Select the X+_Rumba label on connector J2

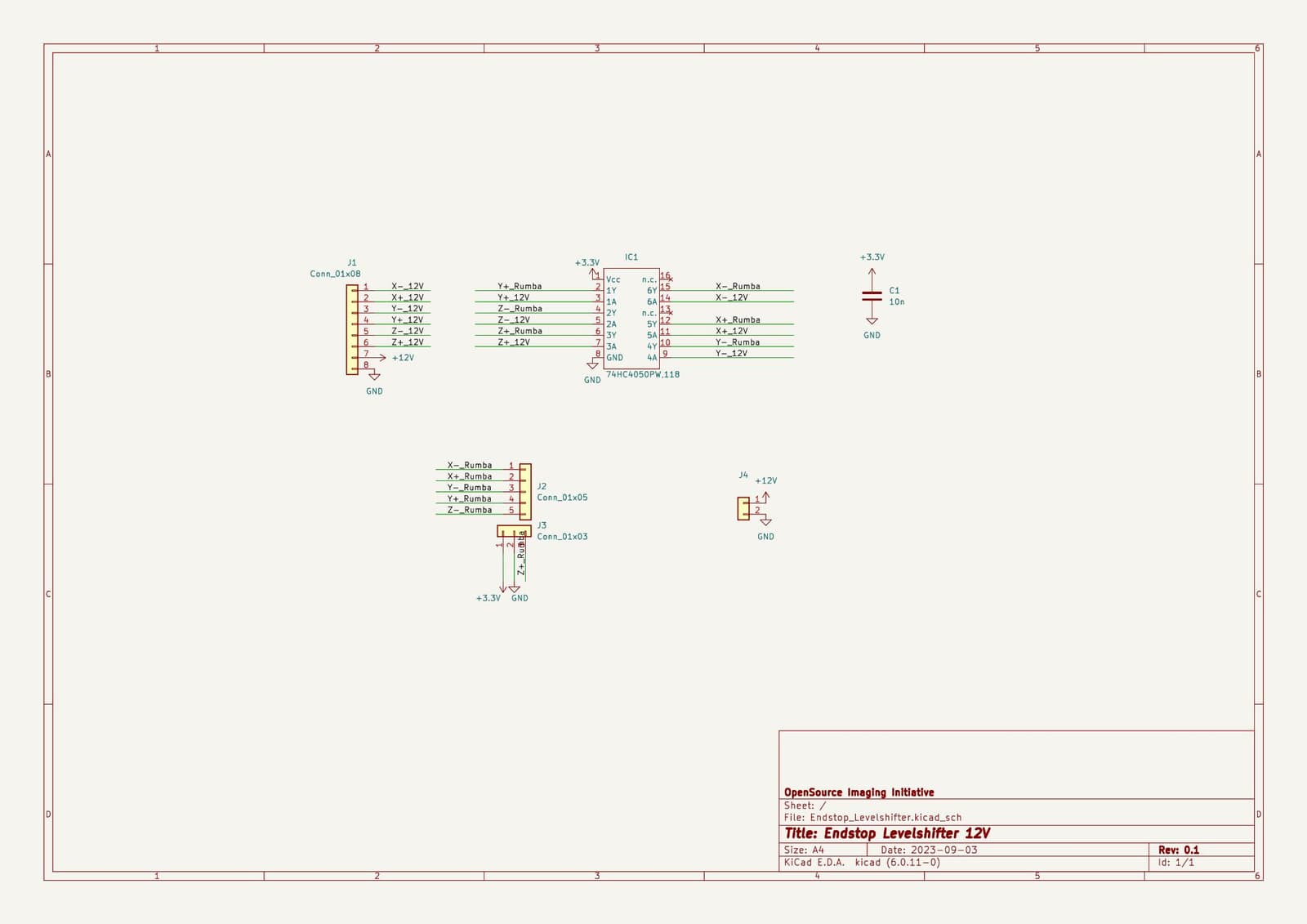(x=469, y=475)
